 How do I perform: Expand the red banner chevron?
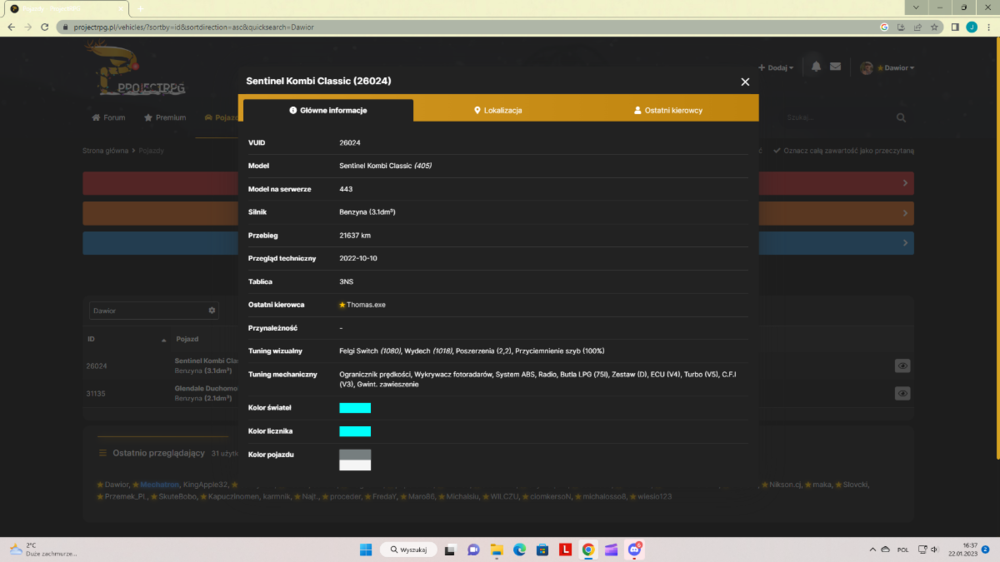pos(905,183)
